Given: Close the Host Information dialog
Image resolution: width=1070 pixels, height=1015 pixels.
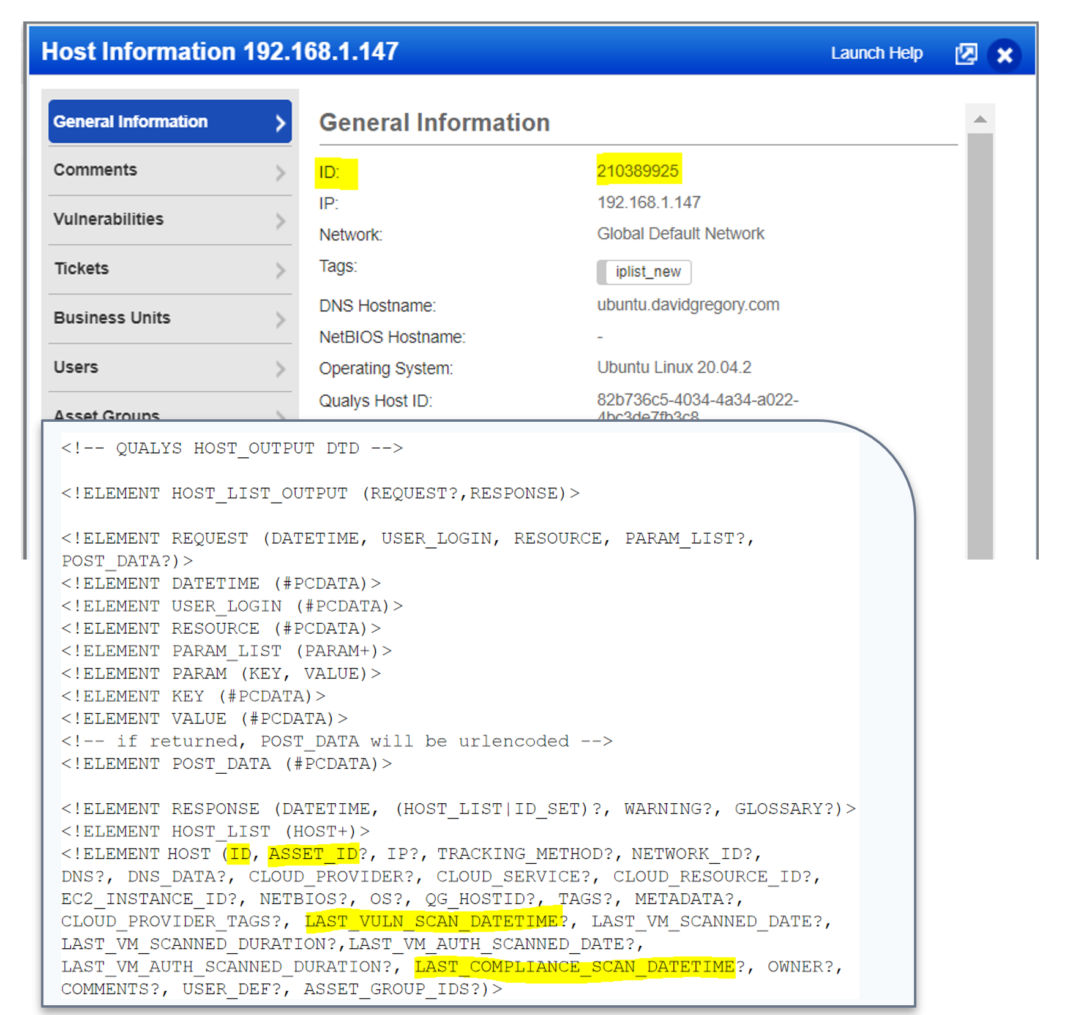Looking at the screenshot, I should coord(1004,55).
